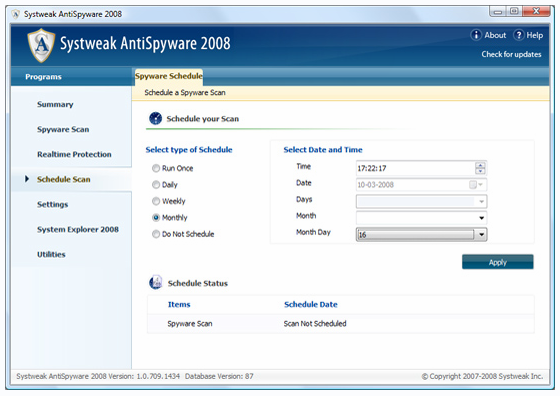Click Schedule a Spyware Scan subtitle
Viewport: 560px width, 396px height.
tap(185, 92)
